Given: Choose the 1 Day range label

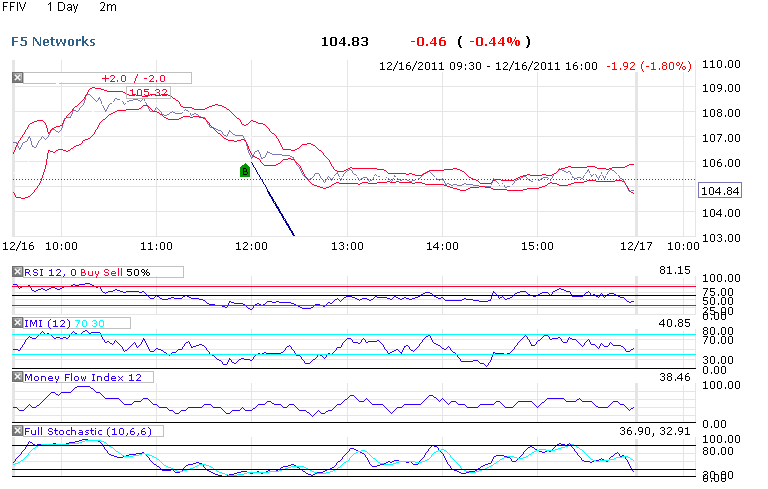Looking at the screenshot, I should click(62, 7).
